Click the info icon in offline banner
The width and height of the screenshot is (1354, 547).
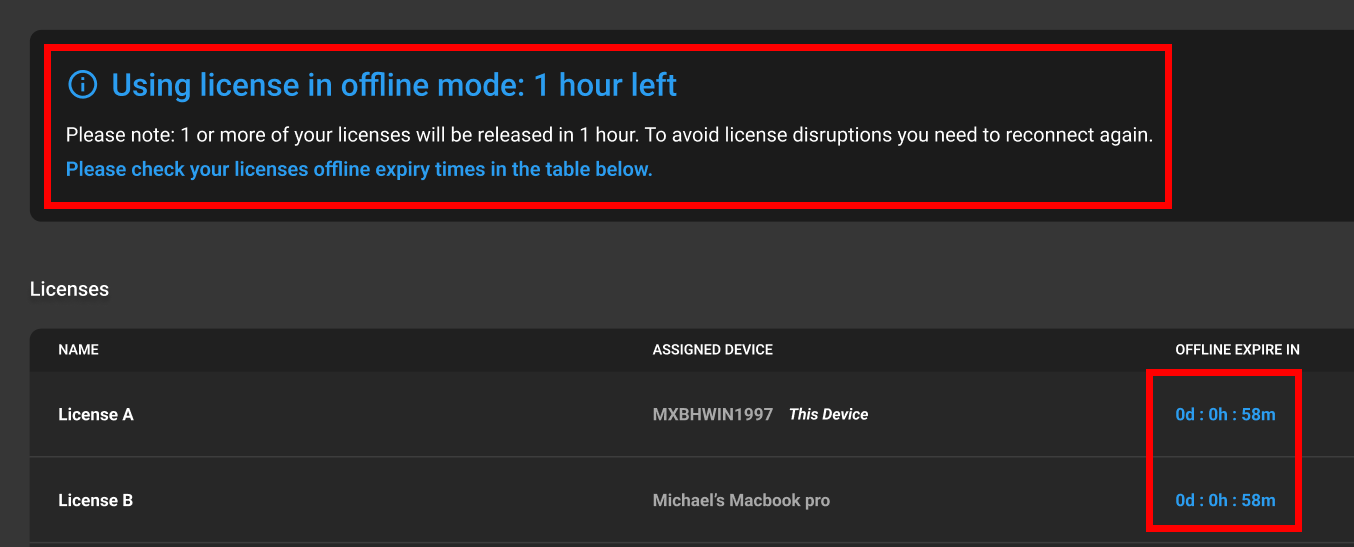point(82,85)
